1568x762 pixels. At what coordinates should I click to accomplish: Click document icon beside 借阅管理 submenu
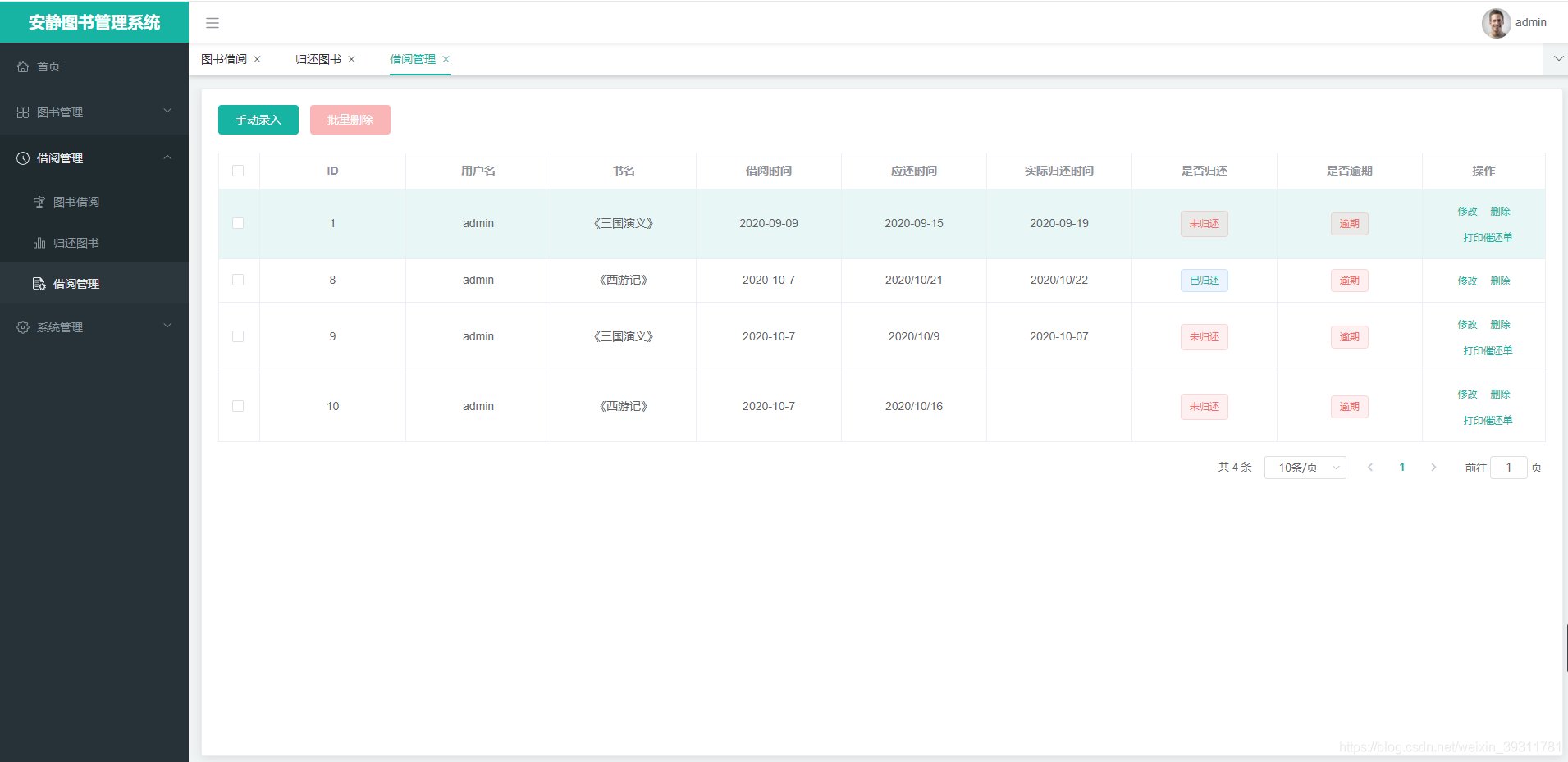click(39, 284)
